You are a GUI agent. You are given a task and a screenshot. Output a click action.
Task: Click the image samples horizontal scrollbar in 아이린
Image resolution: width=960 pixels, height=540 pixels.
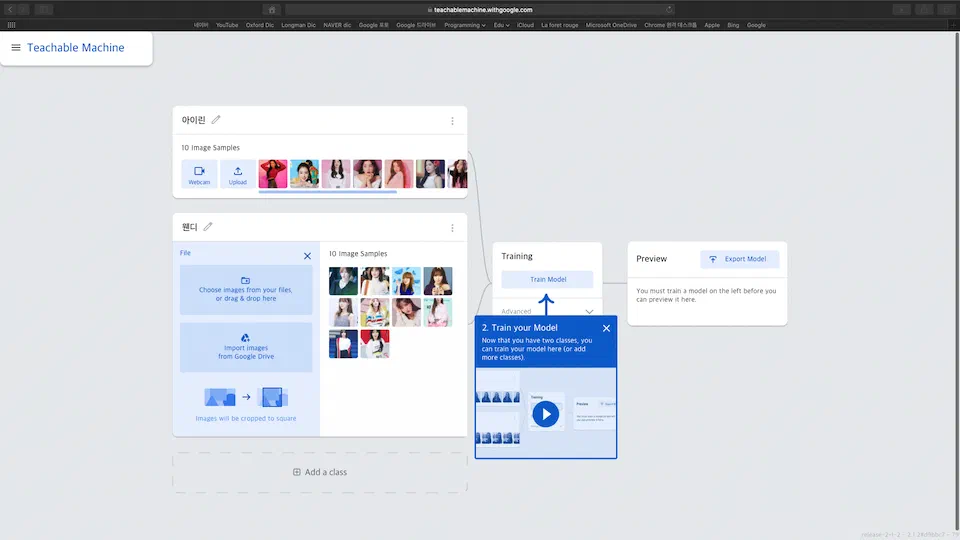[x=327, y=191]
